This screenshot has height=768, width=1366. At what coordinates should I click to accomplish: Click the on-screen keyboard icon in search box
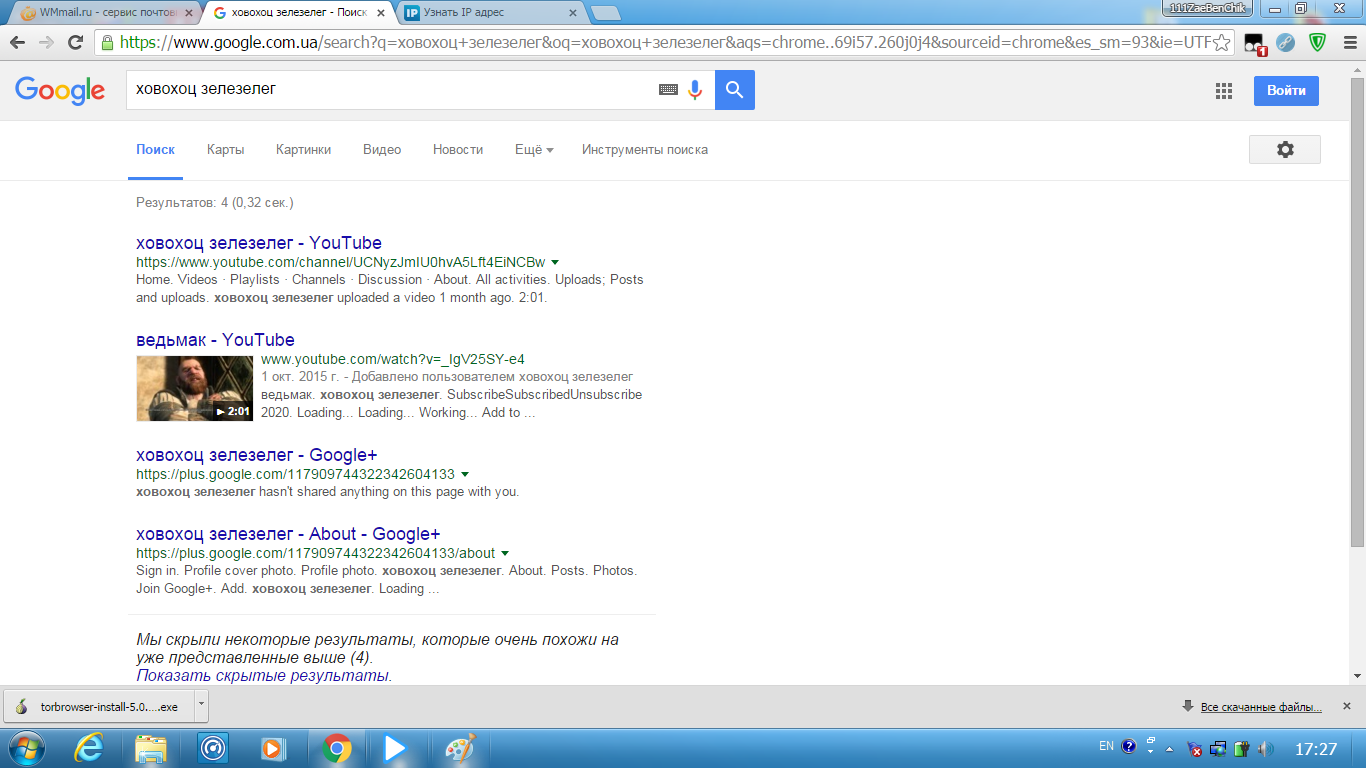tap(669, 90)
